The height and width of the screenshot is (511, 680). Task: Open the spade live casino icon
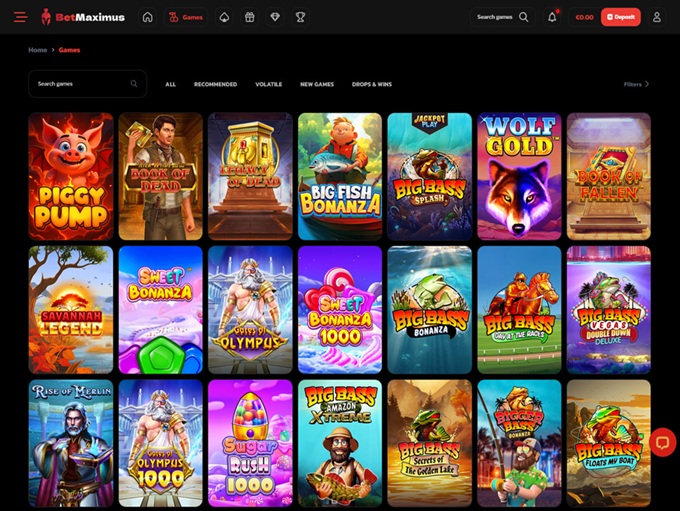(225, 17)
